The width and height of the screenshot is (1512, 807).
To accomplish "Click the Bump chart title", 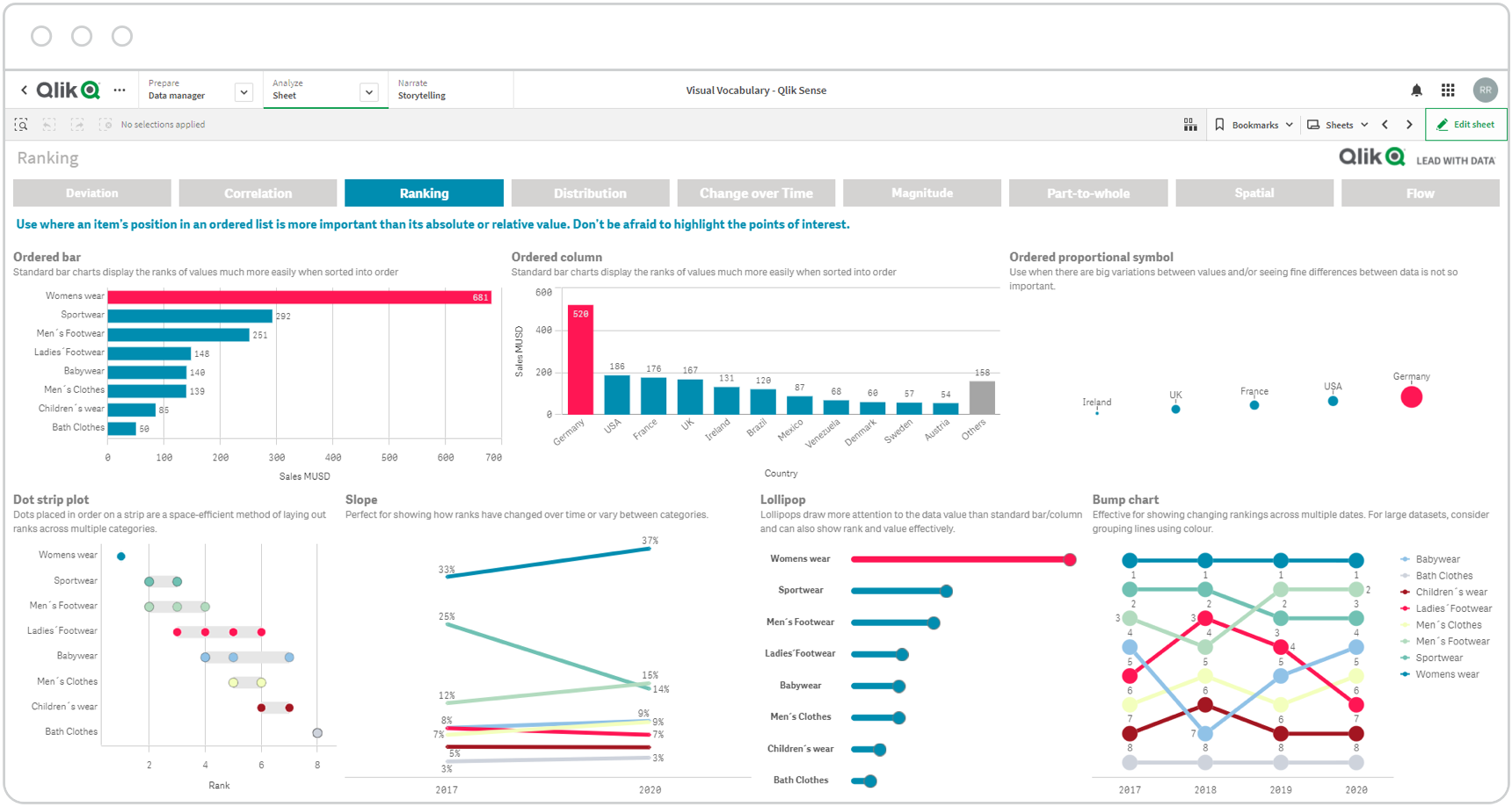I will point(1125,499).
